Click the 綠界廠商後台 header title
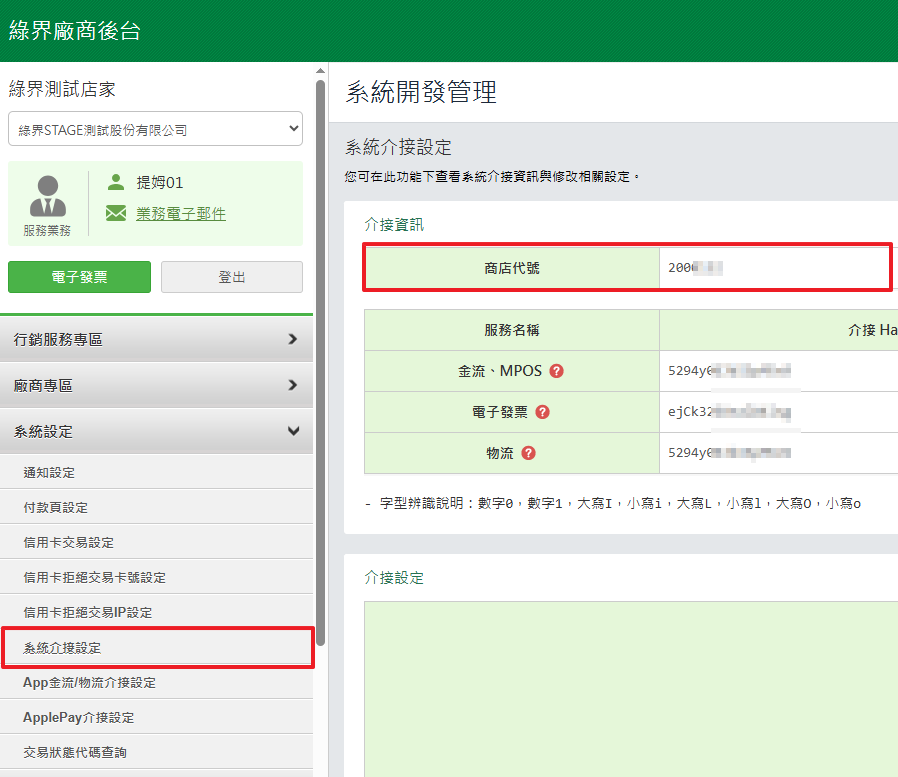The height and width of the screenshot is (777, 898). (74, 31)
